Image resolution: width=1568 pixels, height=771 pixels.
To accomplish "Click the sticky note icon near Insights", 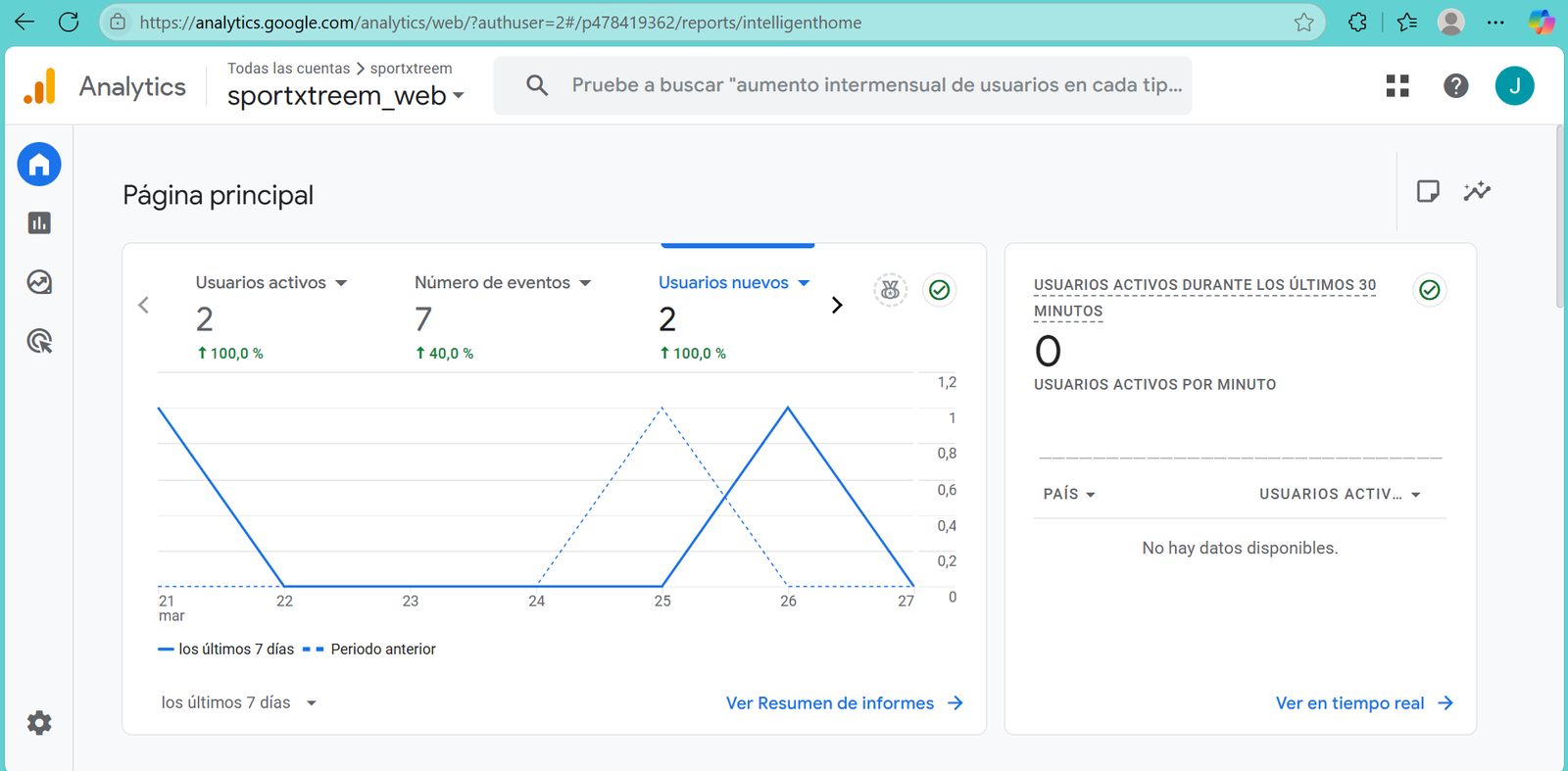I will (x=1428, y=191).
